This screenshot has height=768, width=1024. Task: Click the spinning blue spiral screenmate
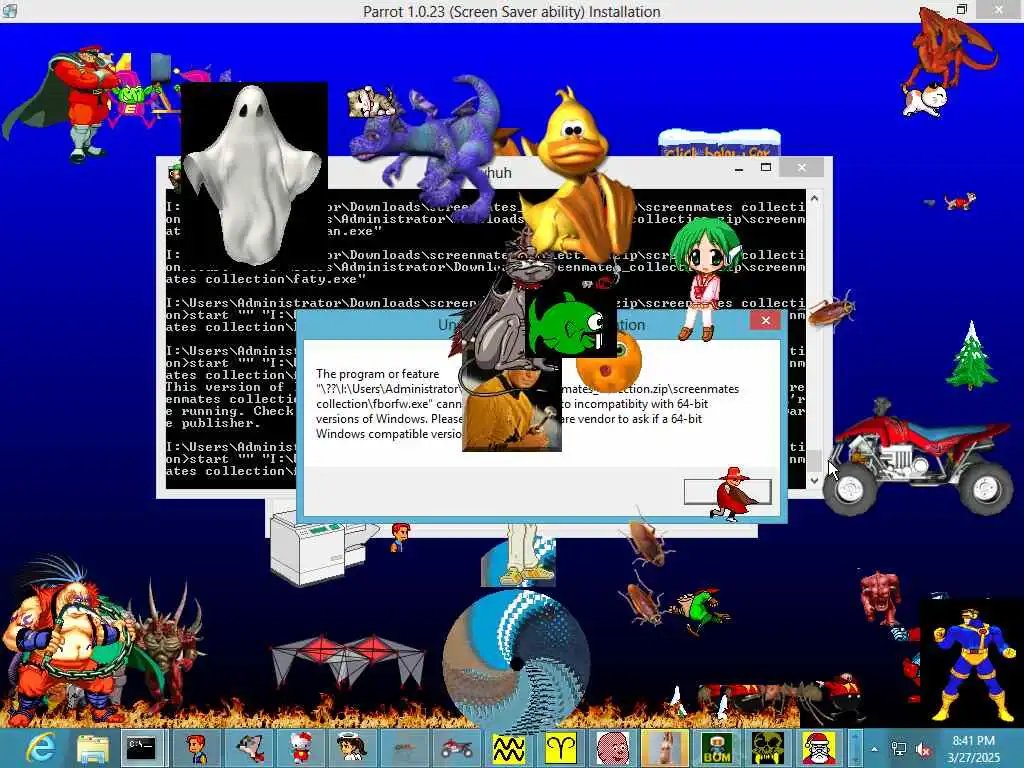(x=516, y=660)
